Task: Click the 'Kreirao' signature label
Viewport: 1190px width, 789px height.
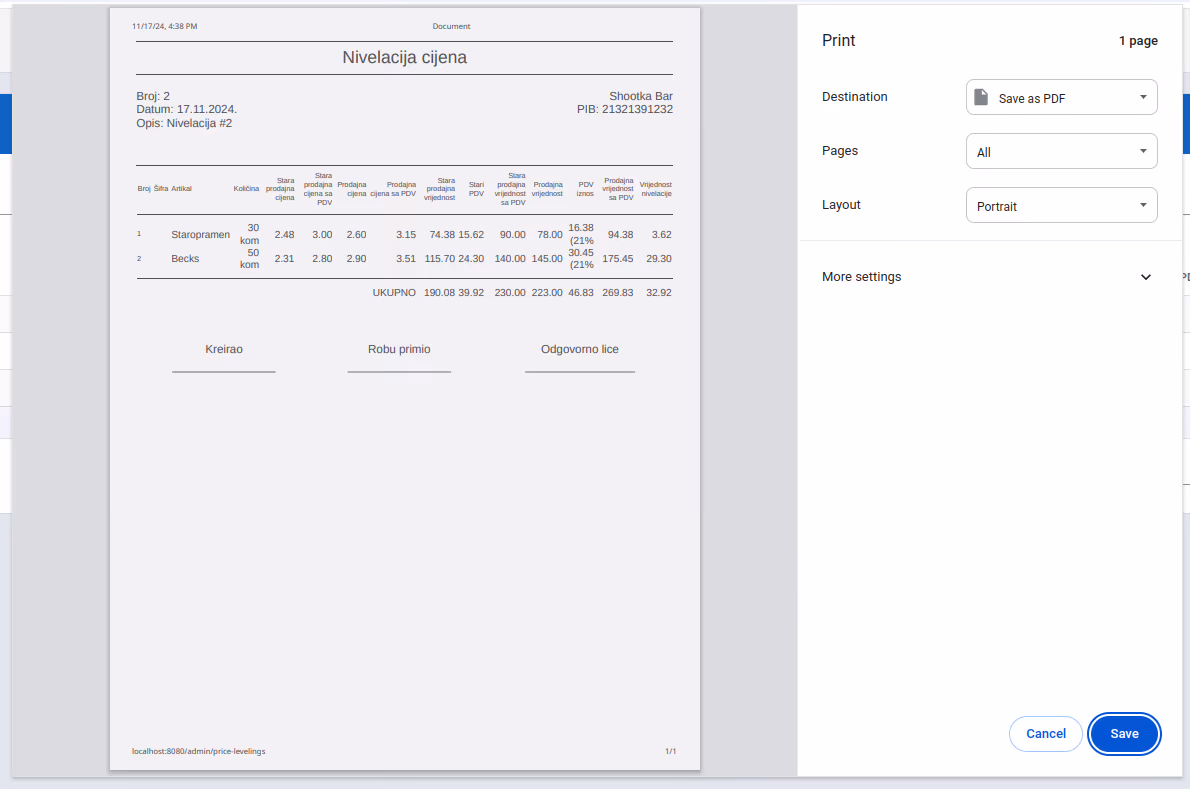Action: point(224,350)
